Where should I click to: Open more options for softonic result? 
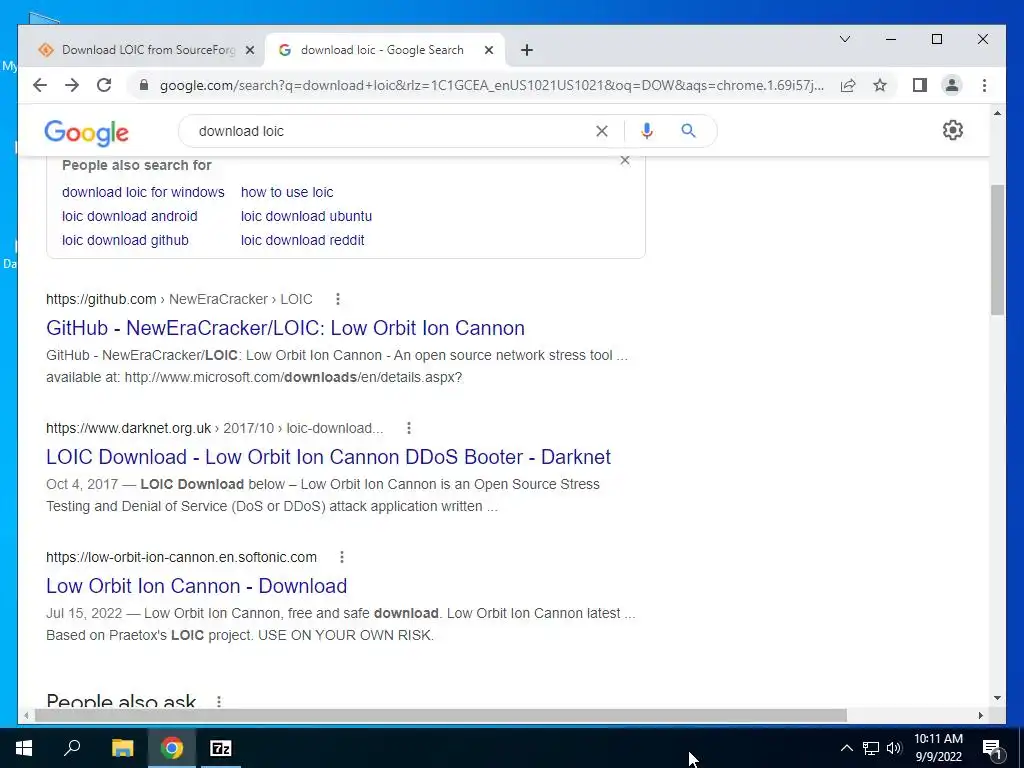(342, 557)
